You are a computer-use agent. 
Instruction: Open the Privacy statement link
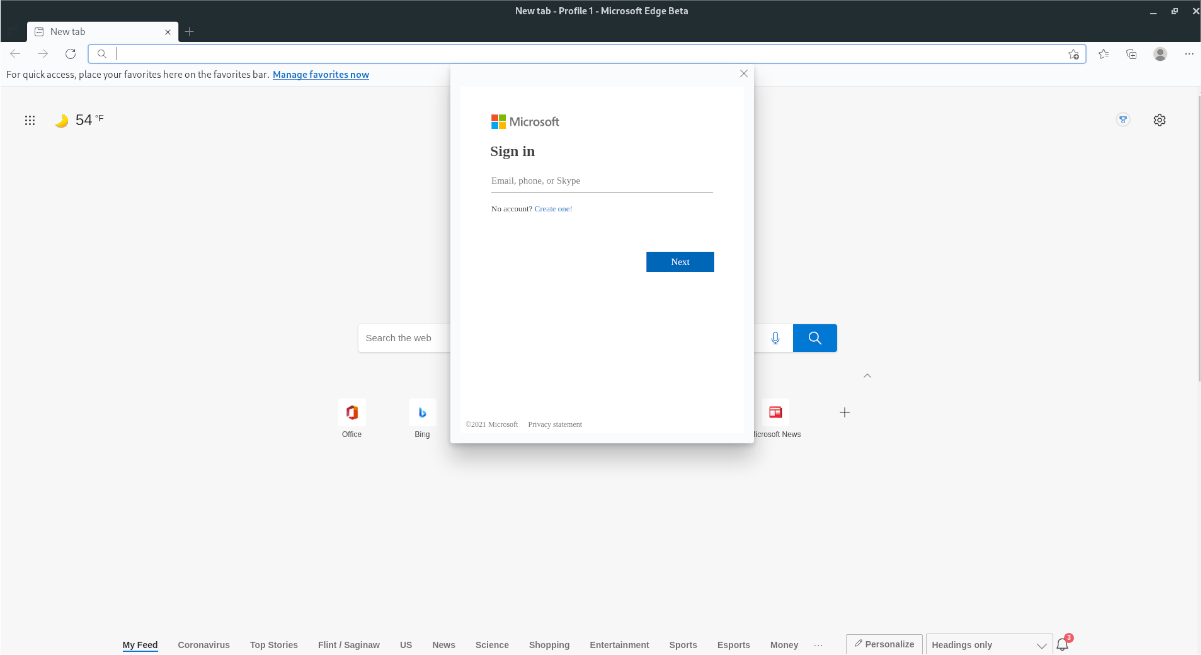click(x=555, y=425)
